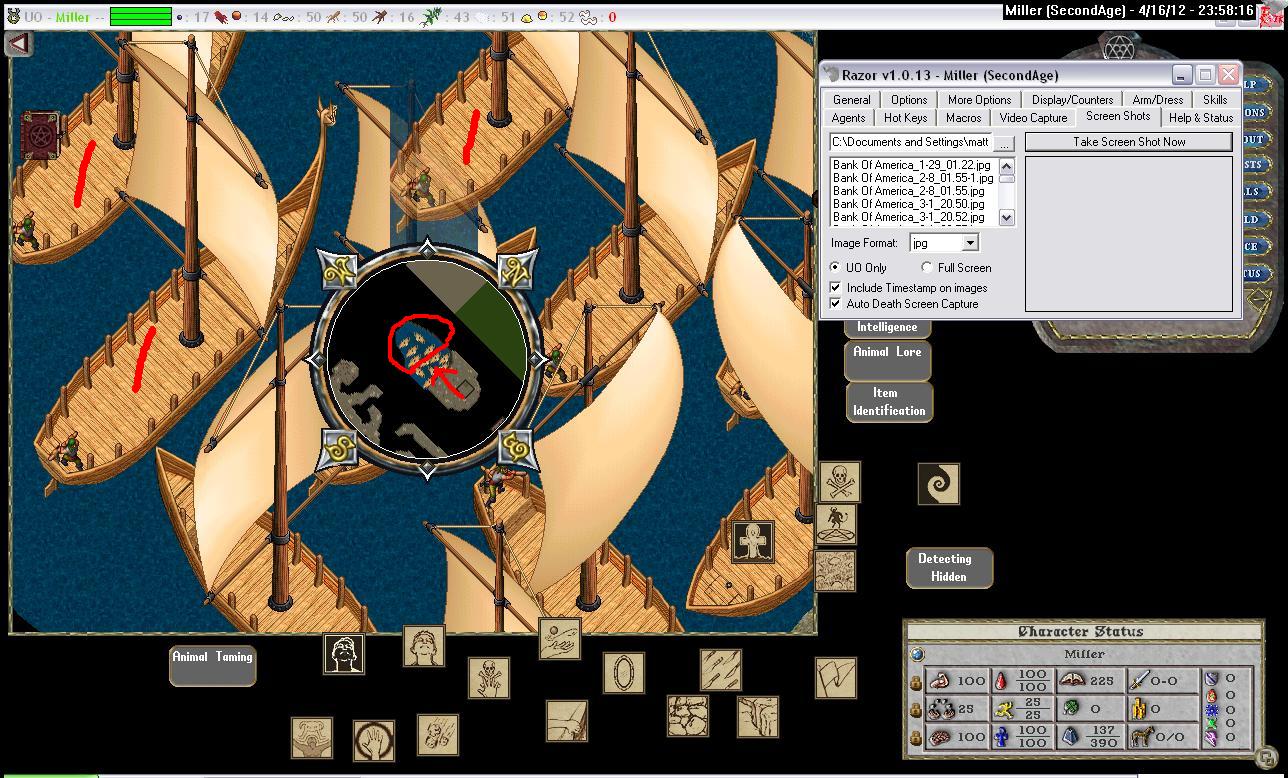Click the strength padlock in Character Status

pos(914,682)
